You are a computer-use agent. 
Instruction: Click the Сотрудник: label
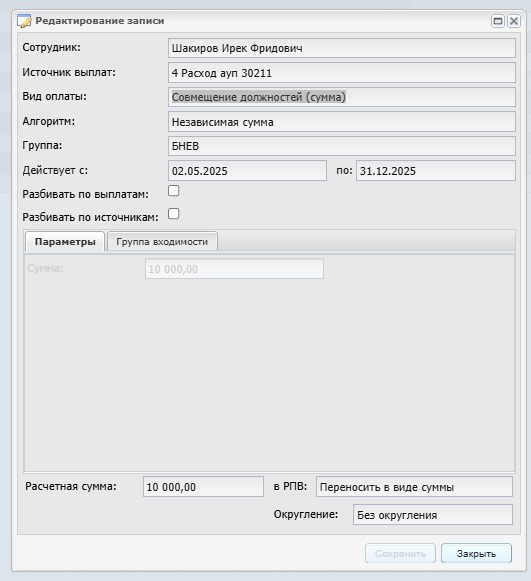pos(52,47)
